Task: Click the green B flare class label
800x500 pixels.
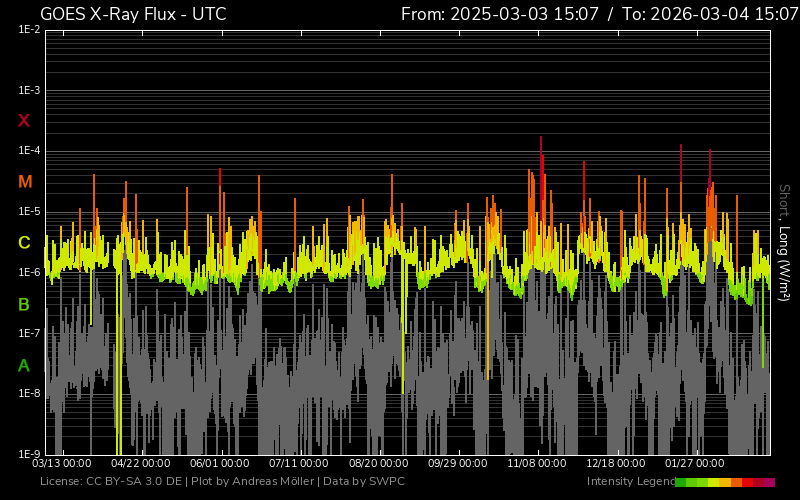Action: tap(24, 304)
